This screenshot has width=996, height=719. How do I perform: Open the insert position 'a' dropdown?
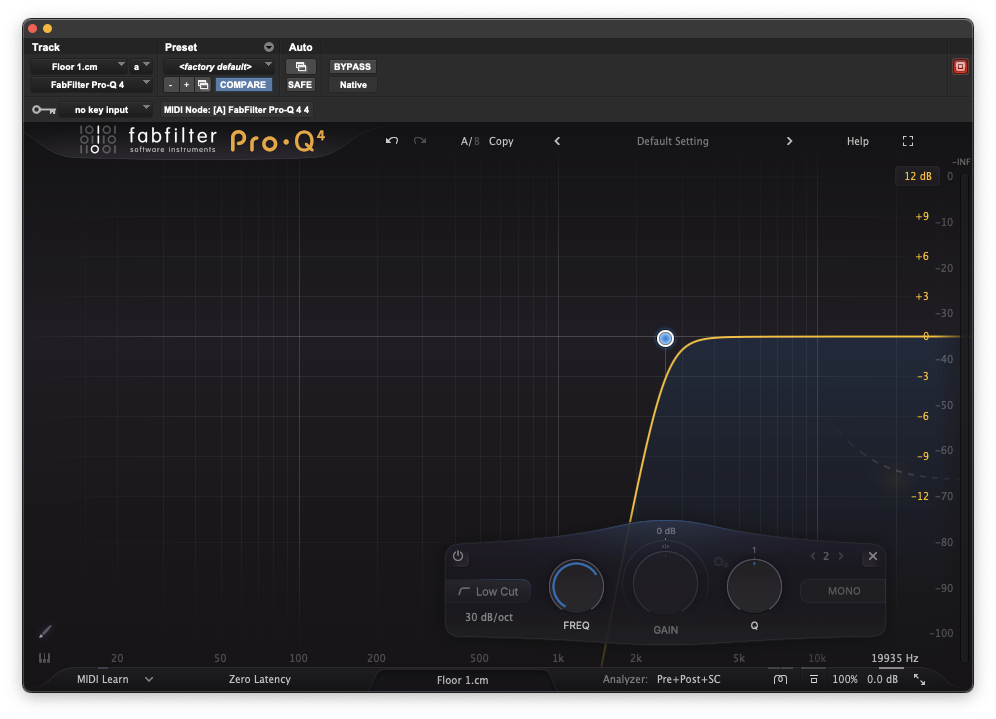[141, 67]
